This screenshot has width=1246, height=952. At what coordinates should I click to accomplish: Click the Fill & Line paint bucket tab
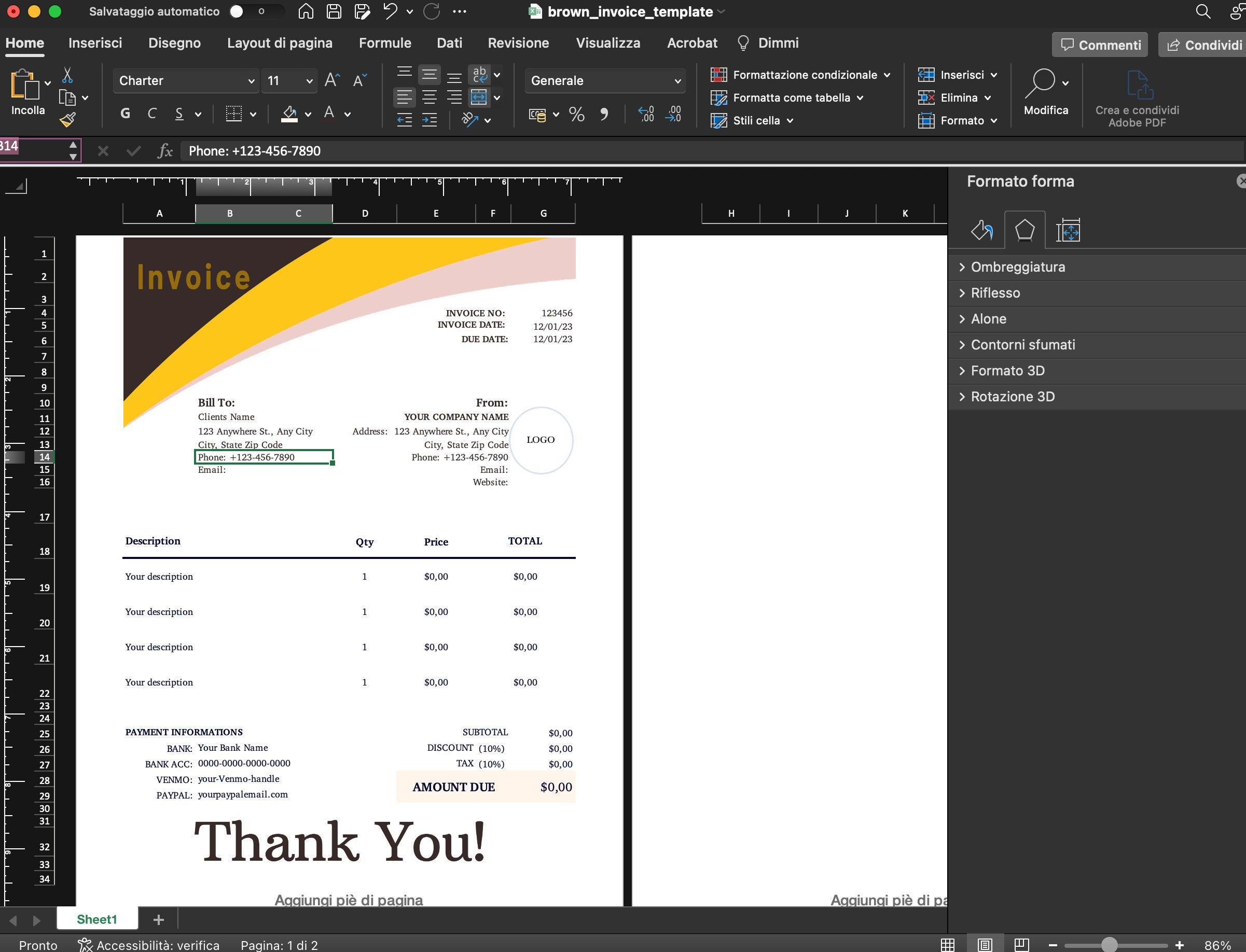tap(982, 231)
